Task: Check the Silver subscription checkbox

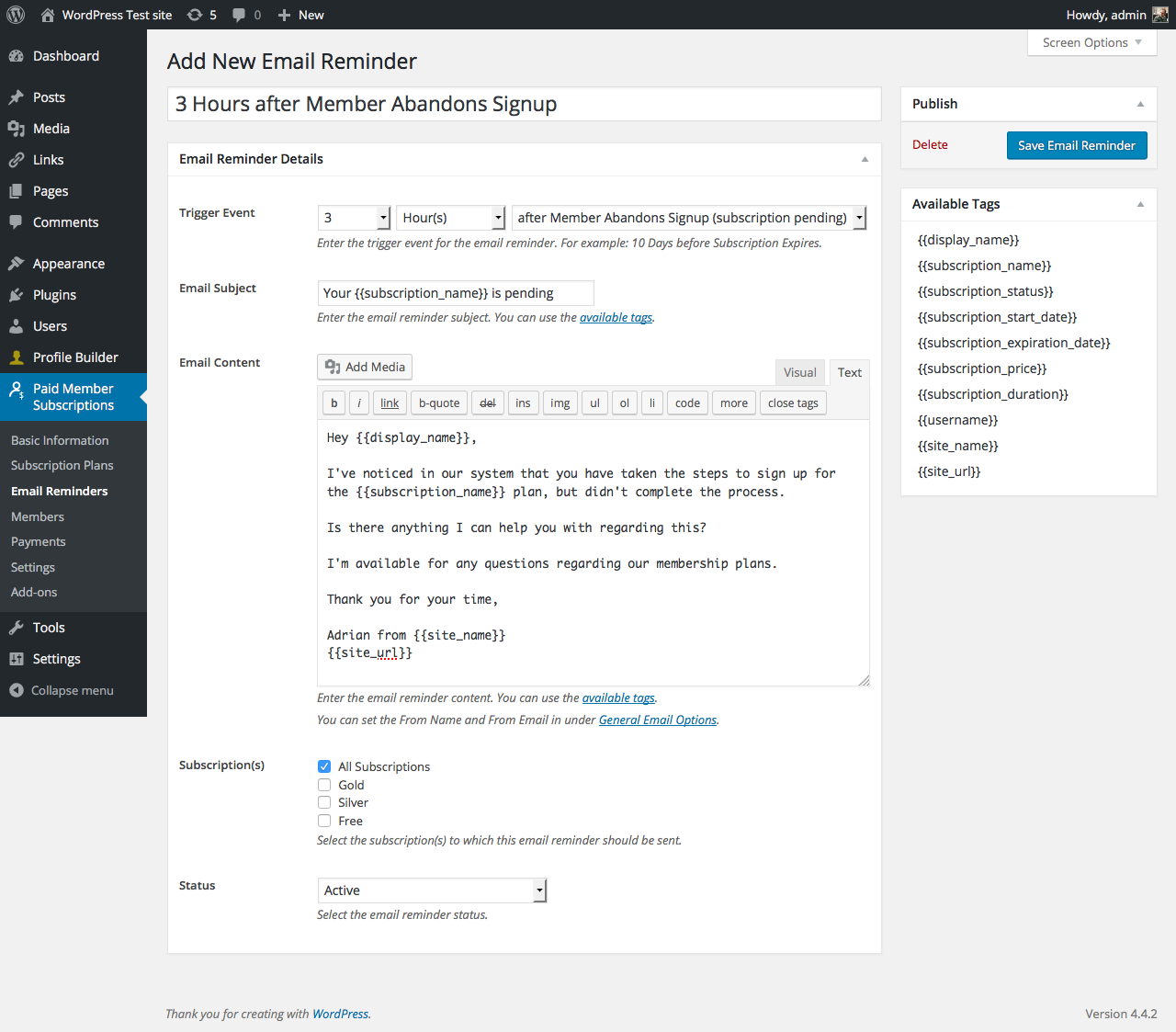Action: pyautogui.click(x=324, y=802)
